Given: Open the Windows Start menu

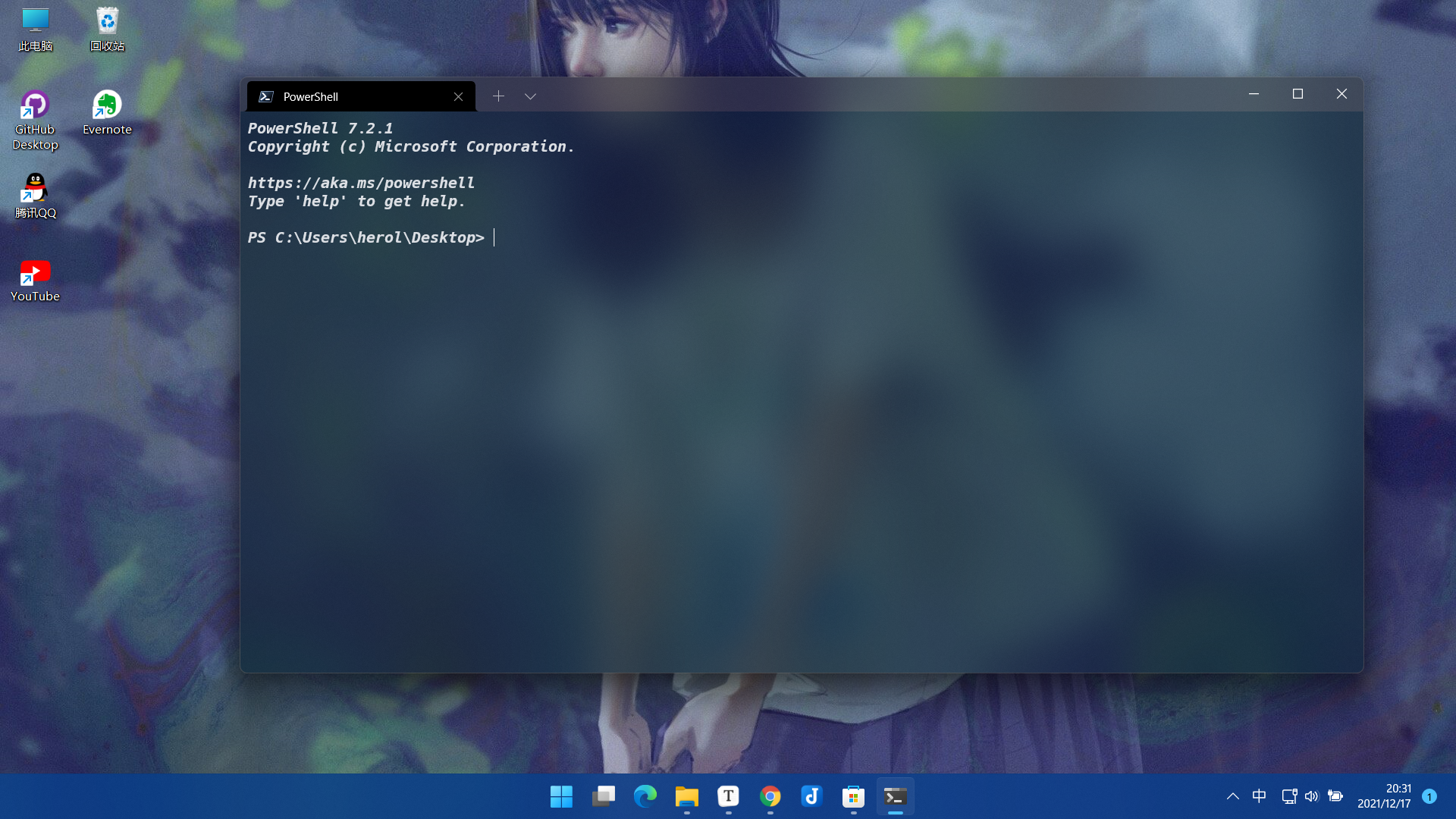Looking at the screenshot, I should (561, 796).
